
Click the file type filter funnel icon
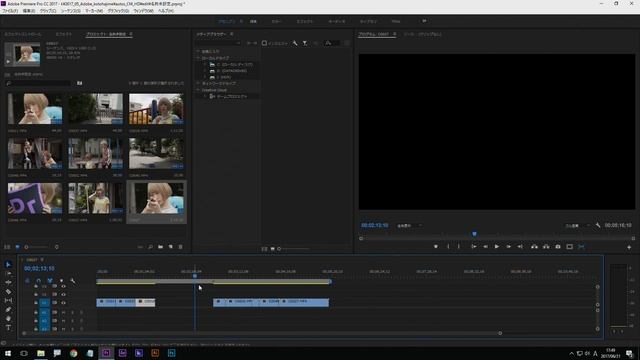(305, 43)
